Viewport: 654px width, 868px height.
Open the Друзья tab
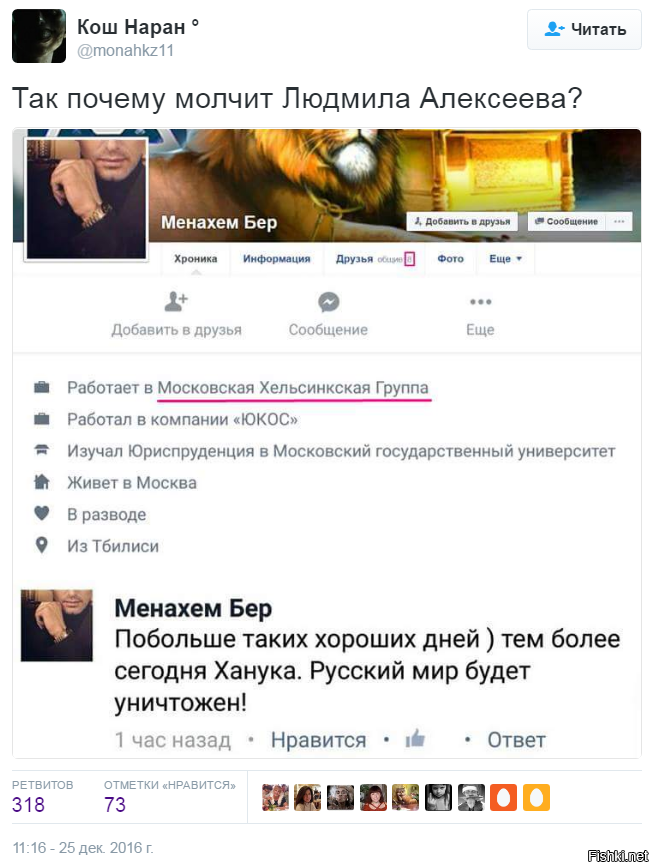click(374, 259)
